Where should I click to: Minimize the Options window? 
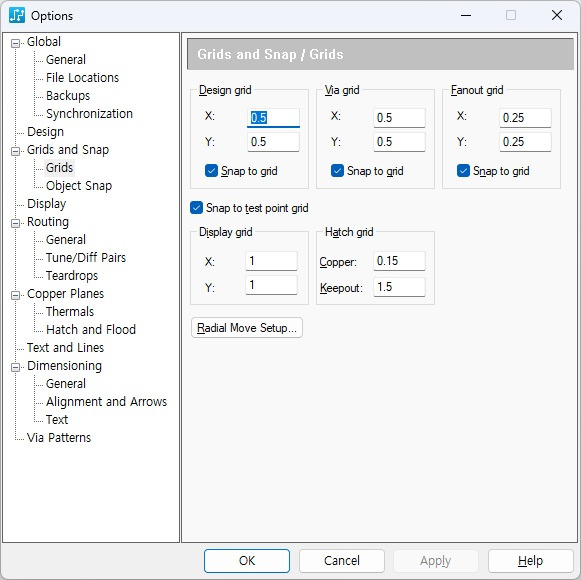466,15
